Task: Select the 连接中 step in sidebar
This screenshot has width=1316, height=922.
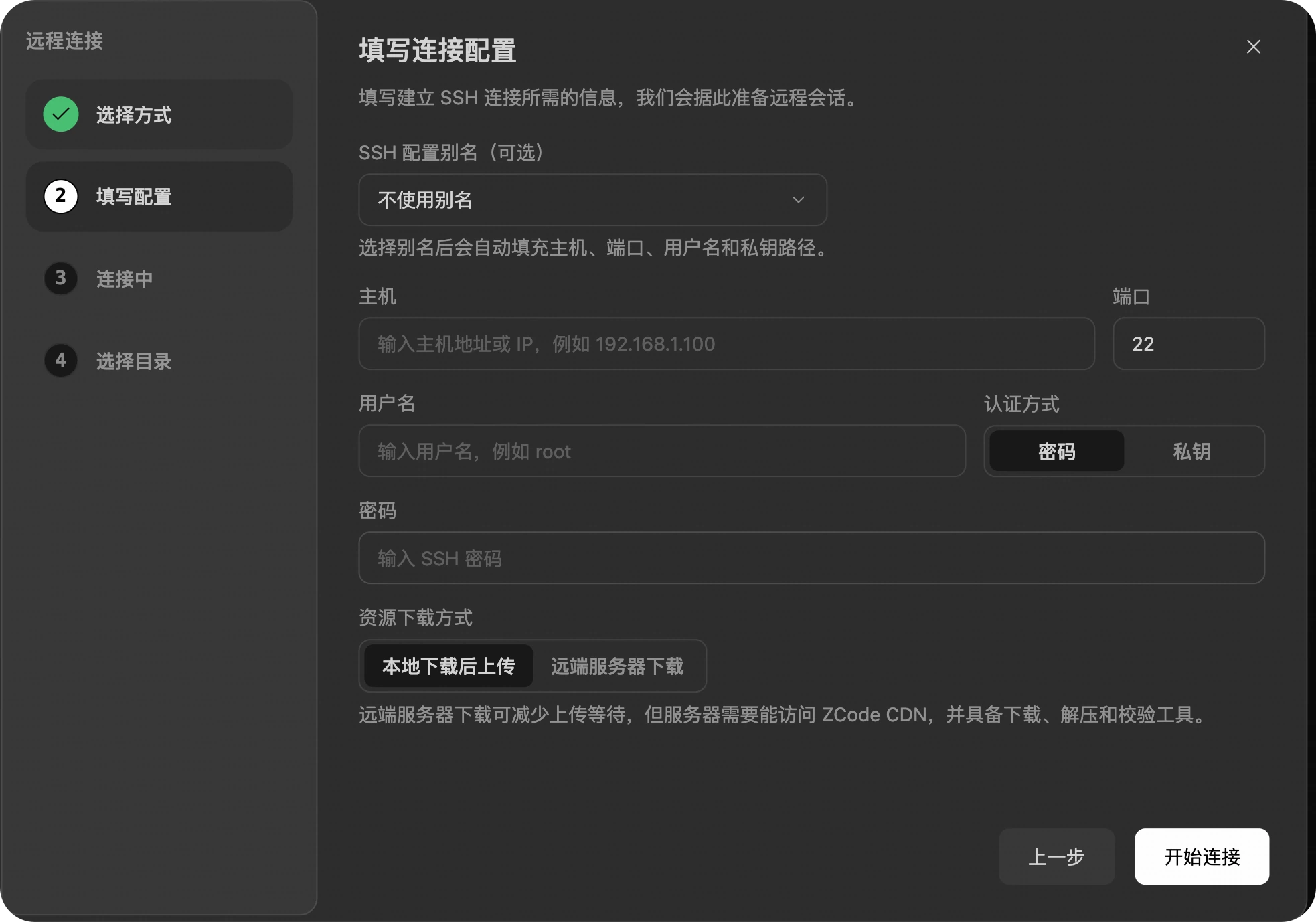Action: (159, 278)
